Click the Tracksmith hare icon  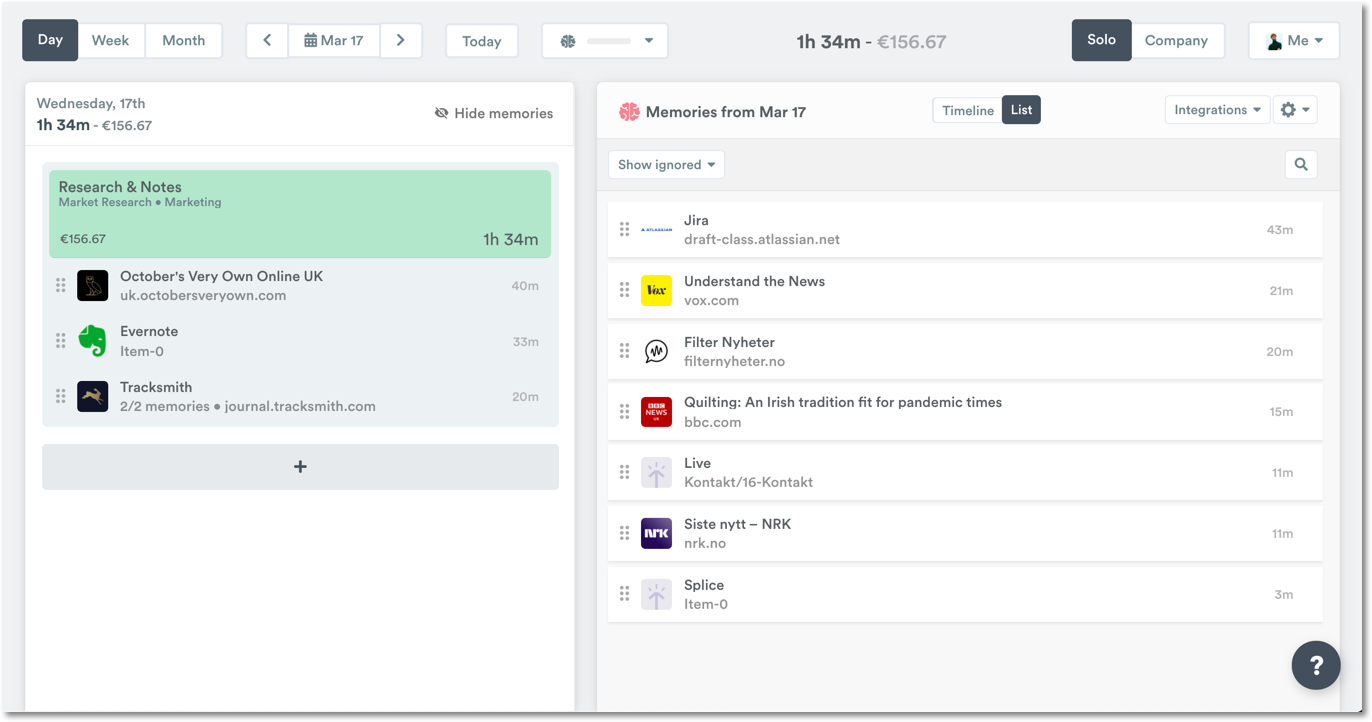click(93, 396)
